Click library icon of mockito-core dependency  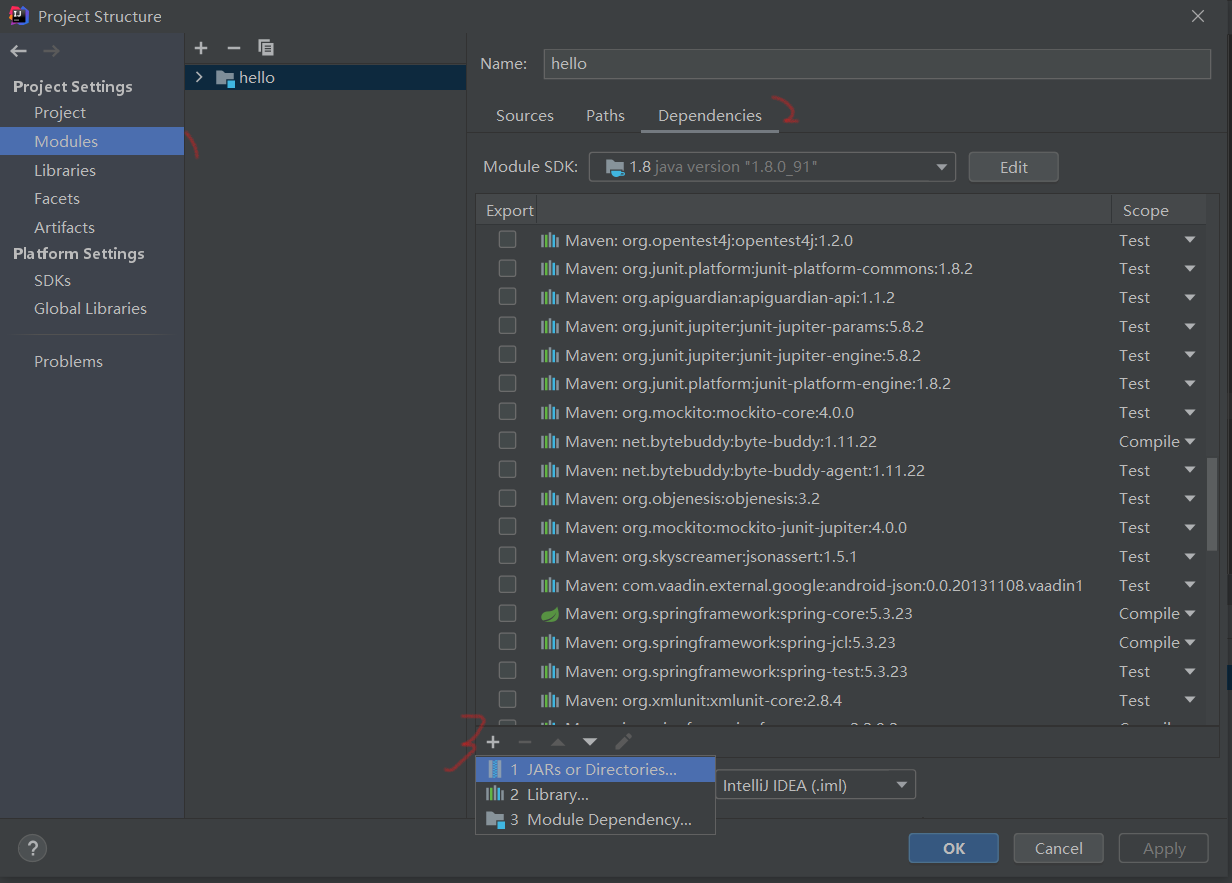point(550,412)
